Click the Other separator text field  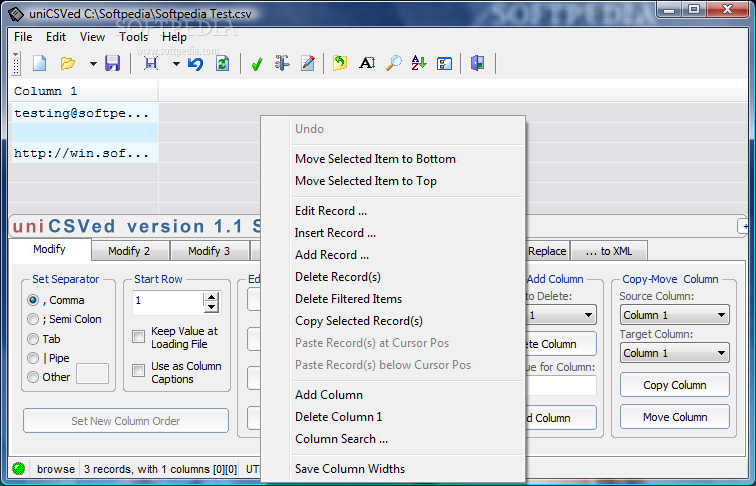93,374
